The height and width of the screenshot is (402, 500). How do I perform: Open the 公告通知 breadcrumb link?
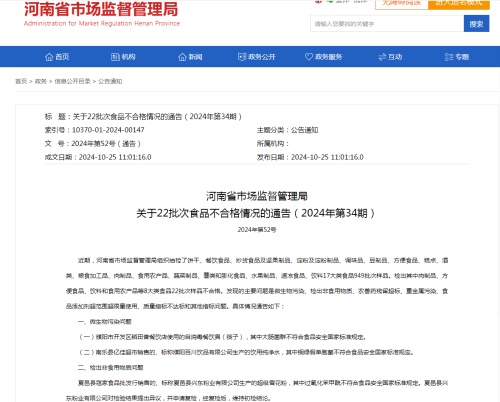click(110, 81)
